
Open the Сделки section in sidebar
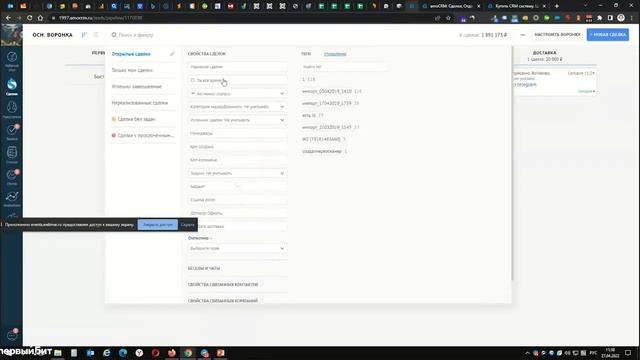click(11, 87)
